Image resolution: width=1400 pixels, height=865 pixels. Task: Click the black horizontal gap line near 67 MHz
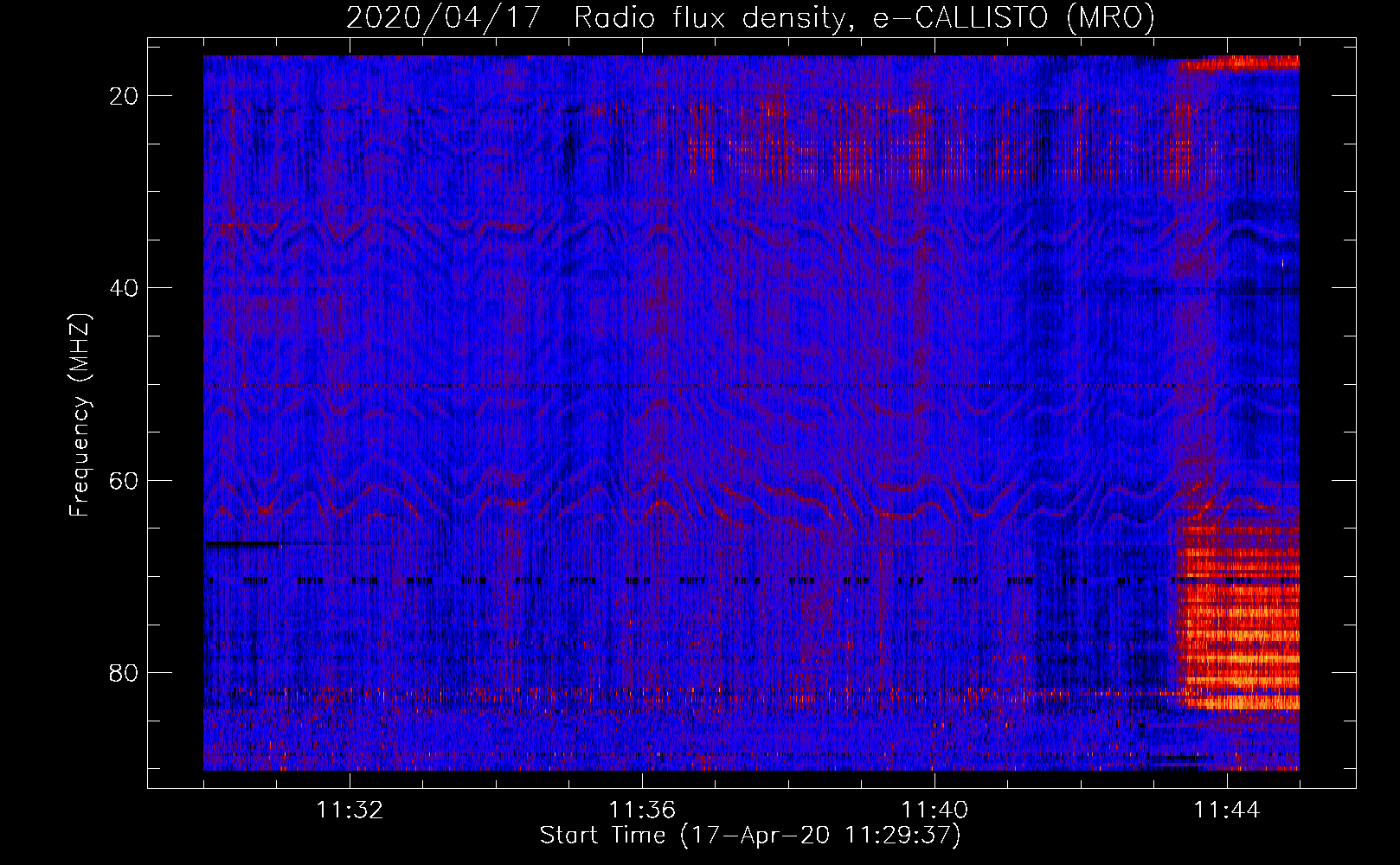pyautogui.click(x=242, y=544)
